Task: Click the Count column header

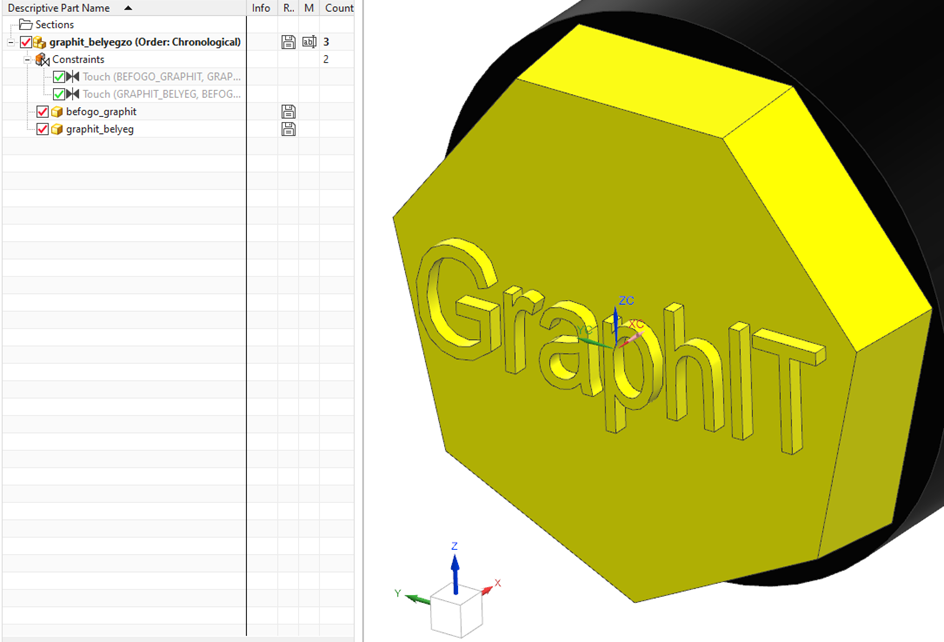Action: point(339,8)
